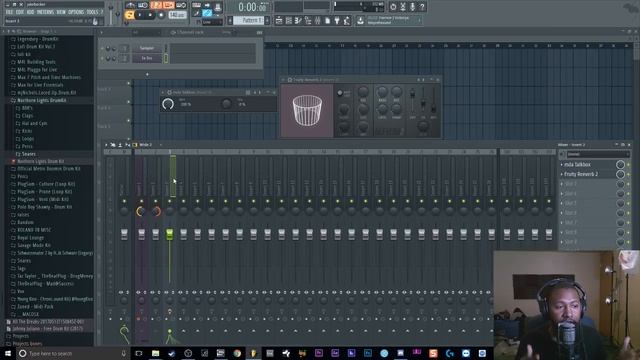Expand the Legendary - DrumKit folder

coord(38,39)
